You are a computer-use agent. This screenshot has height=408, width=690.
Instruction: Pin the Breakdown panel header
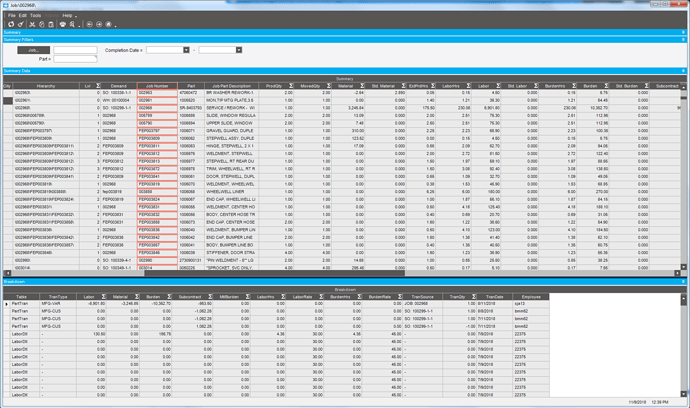pos(683,281)
